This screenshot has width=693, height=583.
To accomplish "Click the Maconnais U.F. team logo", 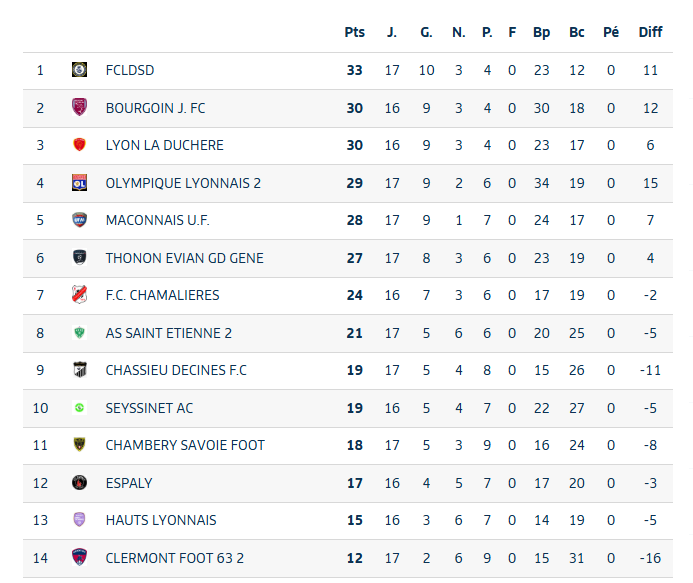I will point(80,220).
